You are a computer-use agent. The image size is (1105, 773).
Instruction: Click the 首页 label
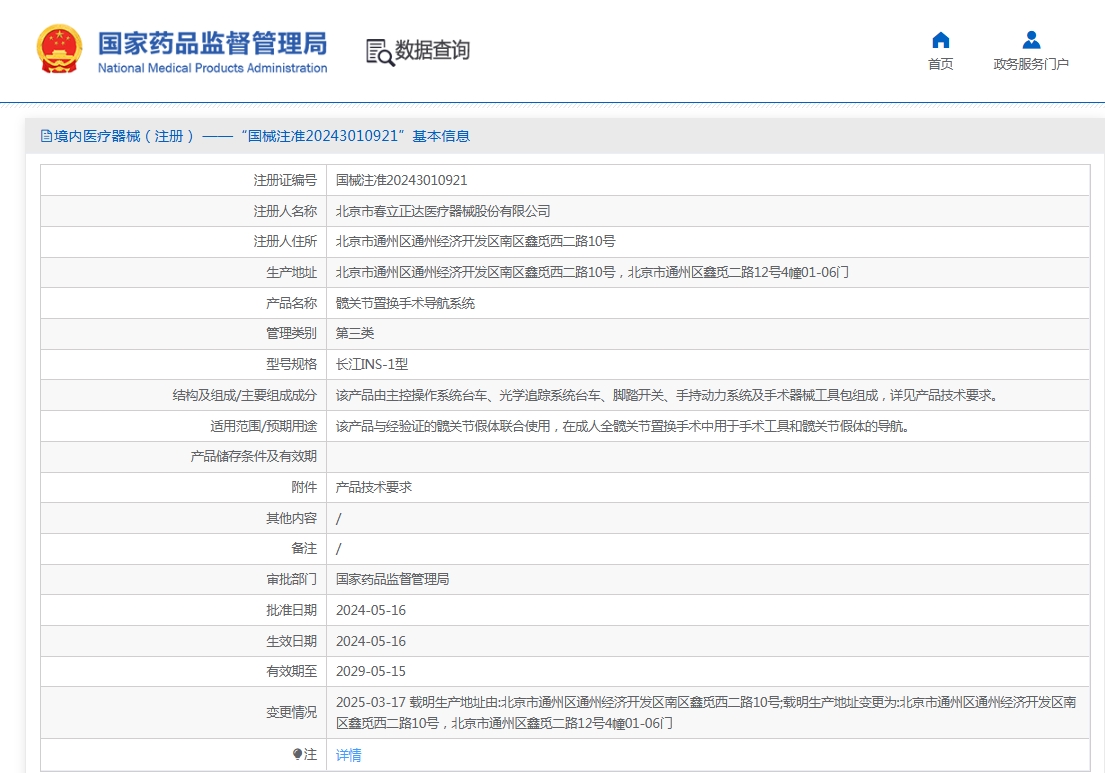click(x=940, y=64)
